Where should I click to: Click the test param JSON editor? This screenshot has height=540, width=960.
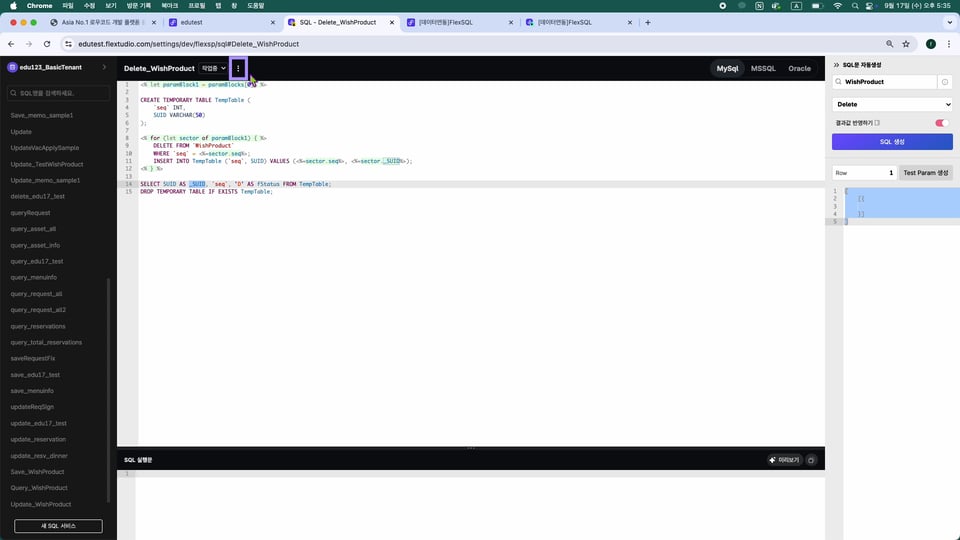[x=900, y=206]
